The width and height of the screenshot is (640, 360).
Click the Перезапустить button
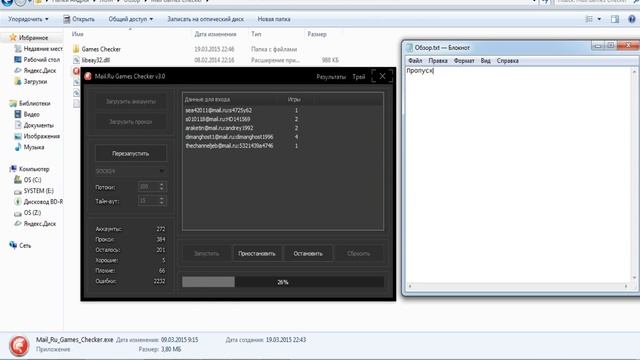point(131,154)
